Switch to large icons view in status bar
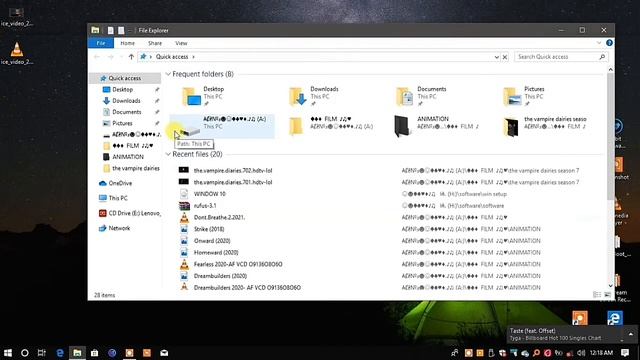Viewport: 640px width, 360px height. tap(607, 295)
